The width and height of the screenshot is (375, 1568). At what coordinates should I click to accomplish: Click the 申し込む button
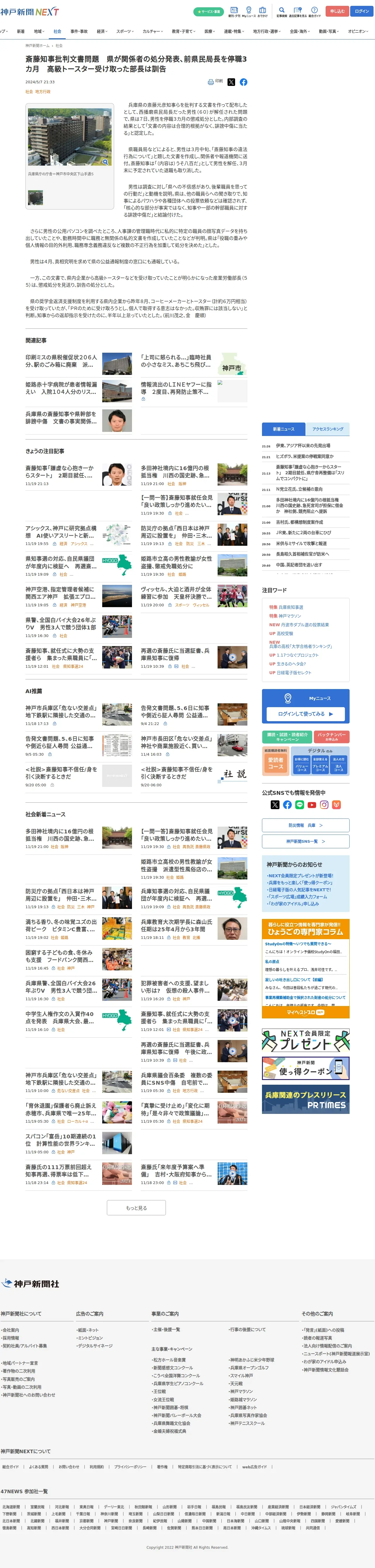(337, 11)
